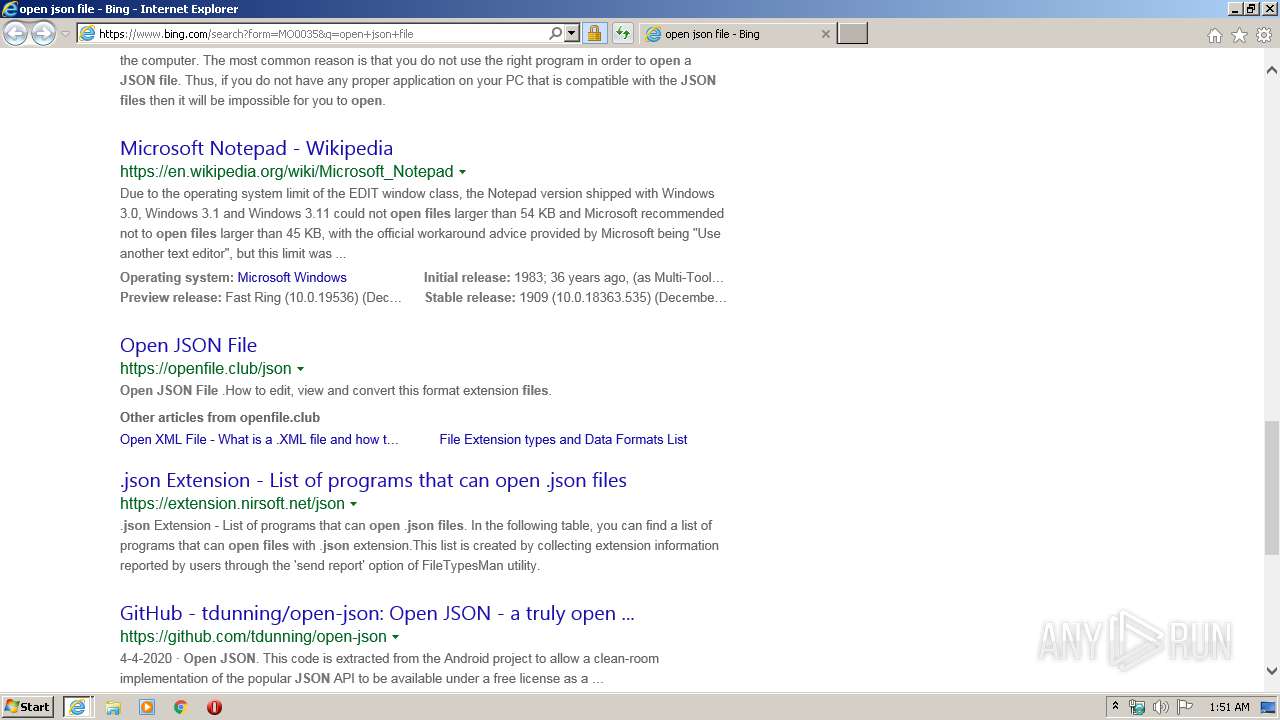Click the browser Back arrow button
Image resolution: width=1280 pixels, height=720 pixels.
pyautogui.click(x=15, y=33)
